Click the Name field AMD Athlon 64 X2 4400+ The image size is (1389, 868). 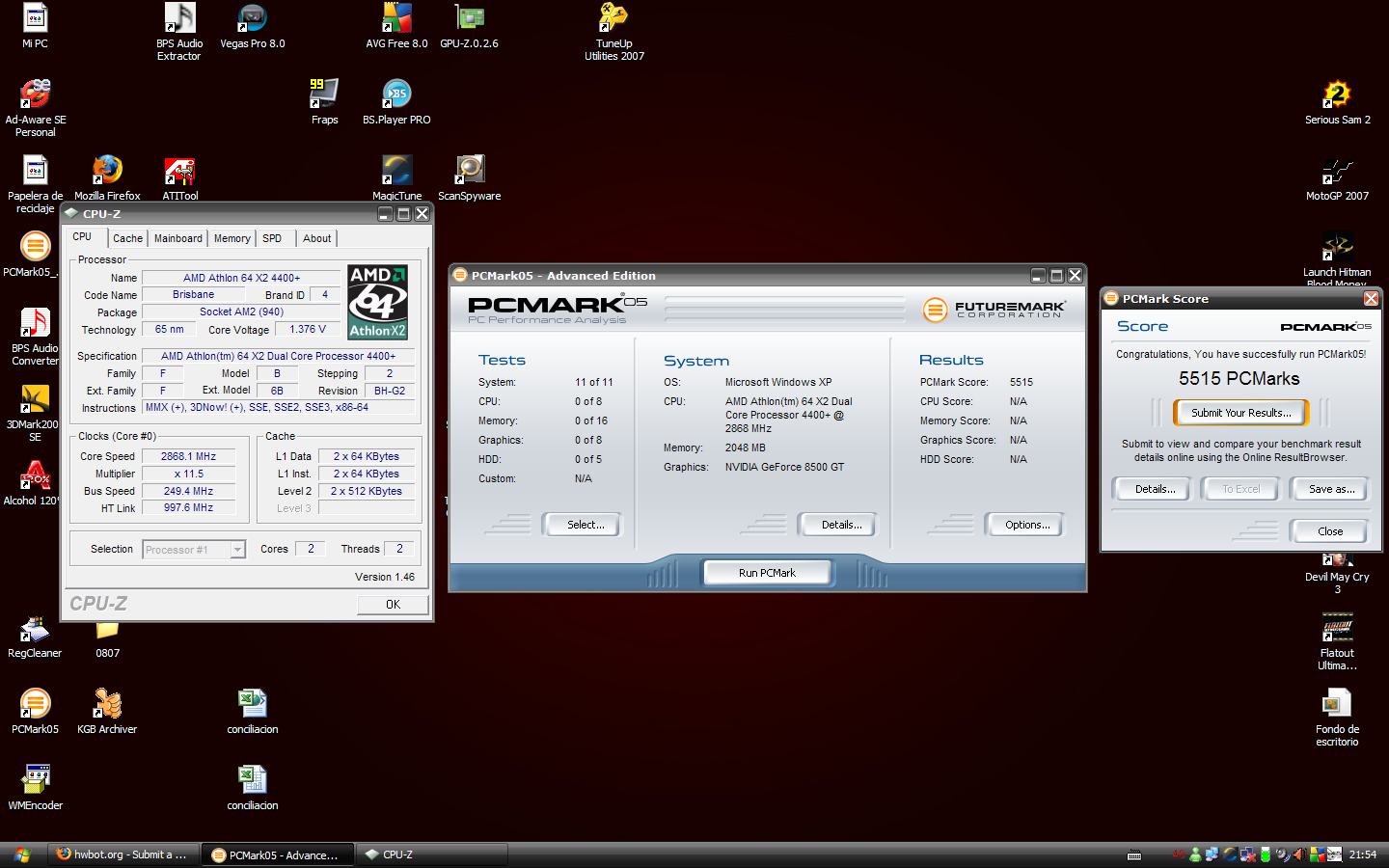click(x=241, y=278)
